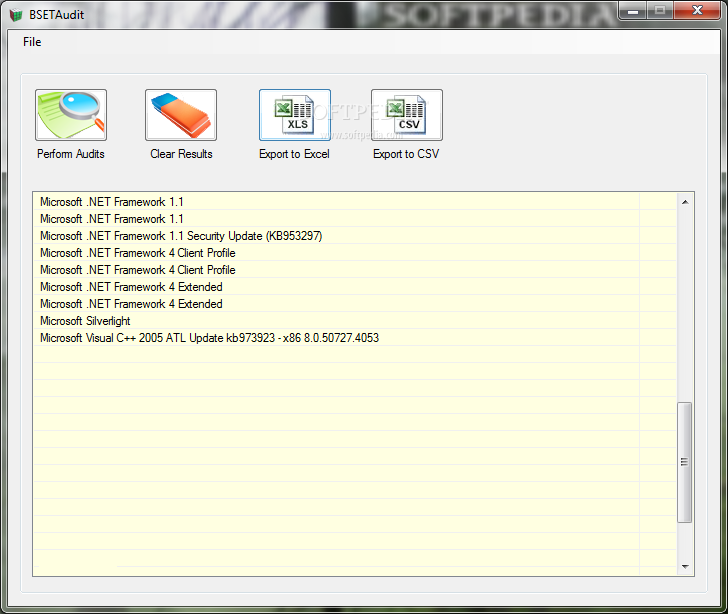Click the results list scrollbar thumb

pos(684,462)
